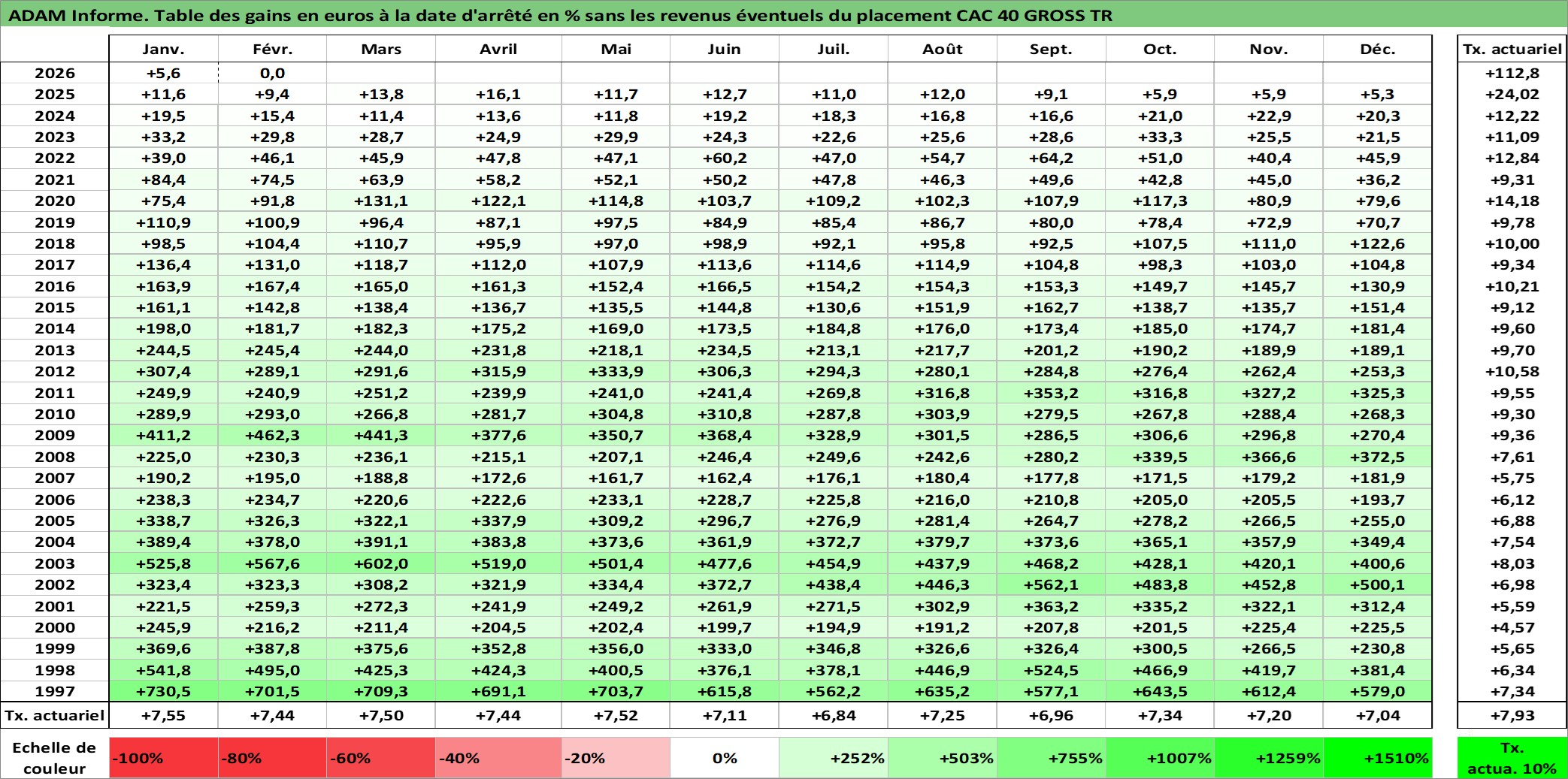Viewport: 1568px width, 779px height.
Task: Click the overall '+7,93' actuarial rate
Action: point(1512,715)
